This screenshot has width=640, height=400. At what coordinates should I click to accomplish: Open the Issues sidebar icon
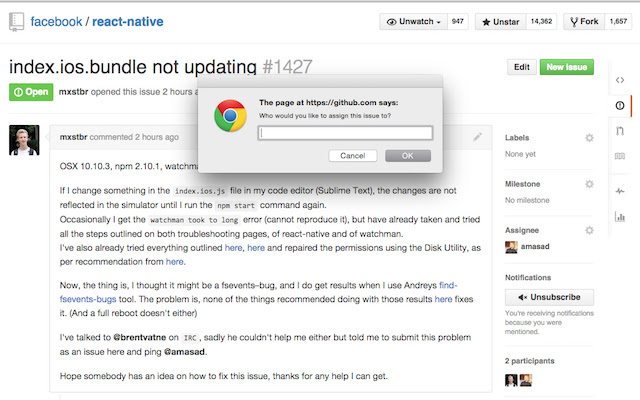click(x=620, y=106)
